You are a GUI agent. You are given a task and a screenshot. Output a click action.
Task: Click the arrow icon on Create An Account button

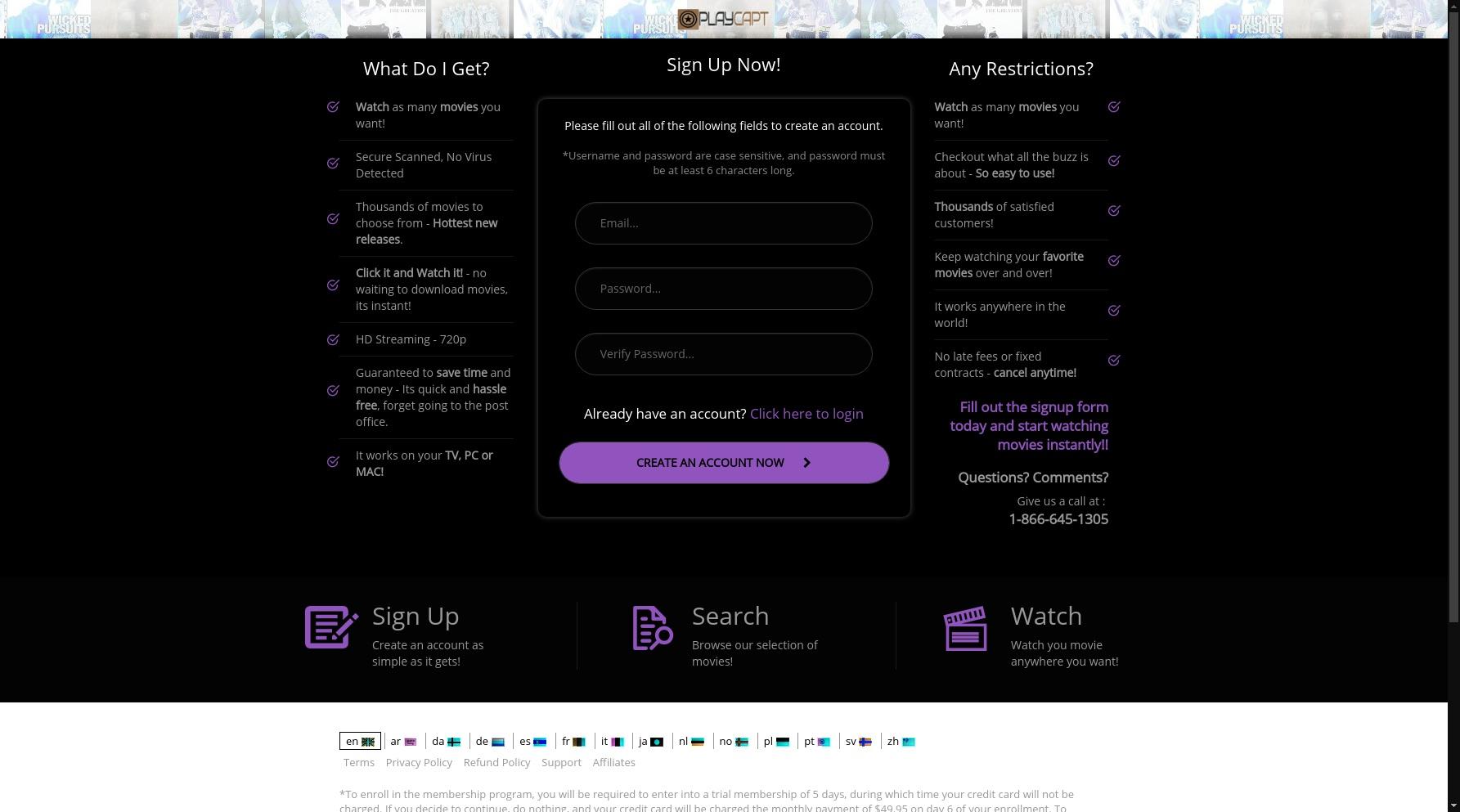click(x=806, y=463)
